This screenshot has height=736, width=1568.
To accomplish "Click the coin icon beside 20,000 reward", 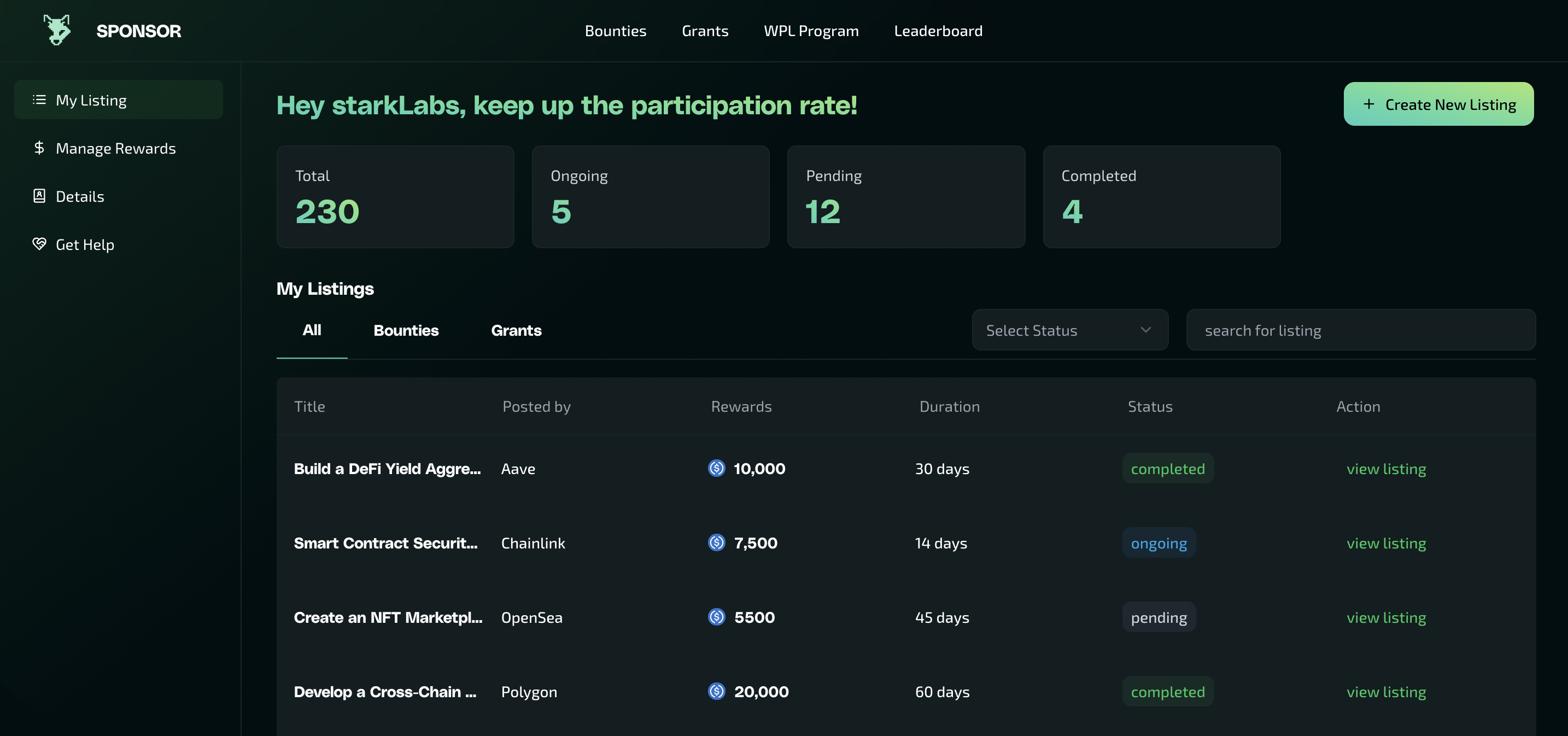I will click(716, 691).
